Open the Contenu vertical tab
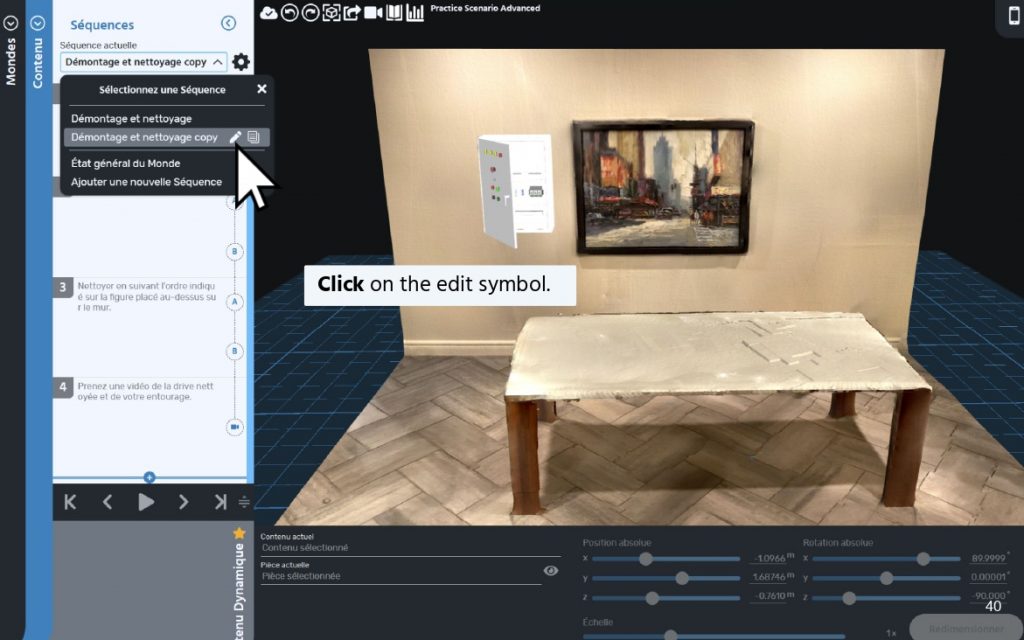 (x=38, y=63)
